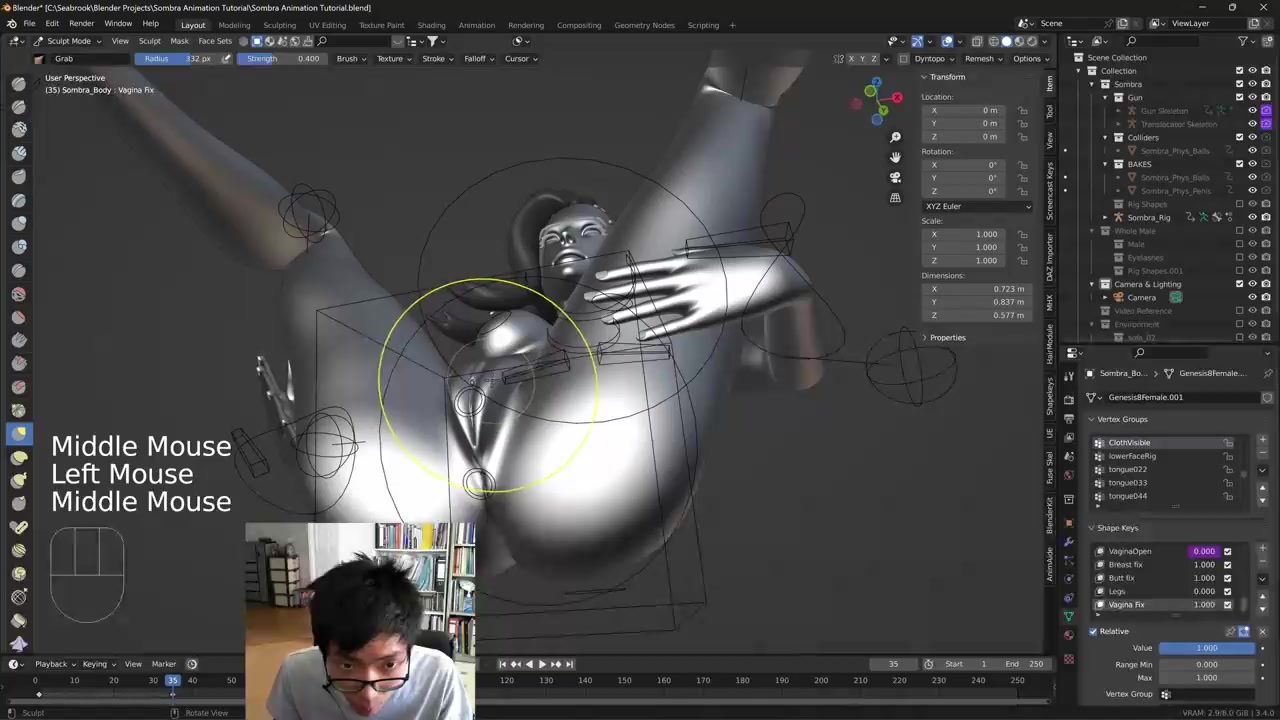Select topmost sculpt brush in toolbar

coord(19,83)
